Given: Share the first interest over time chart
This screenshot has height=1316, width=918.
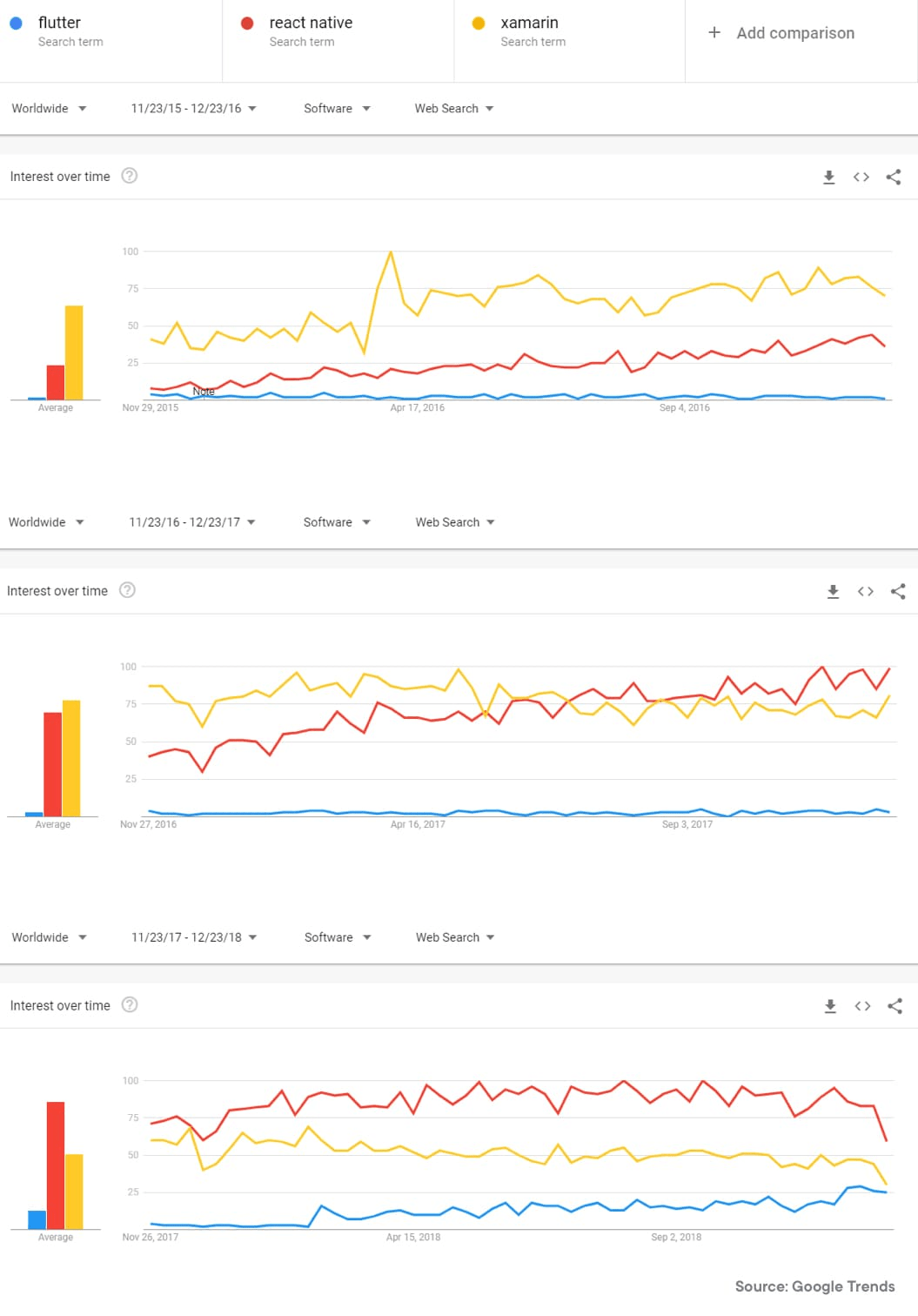Looking at the screenshot, I should coord(894,177).
